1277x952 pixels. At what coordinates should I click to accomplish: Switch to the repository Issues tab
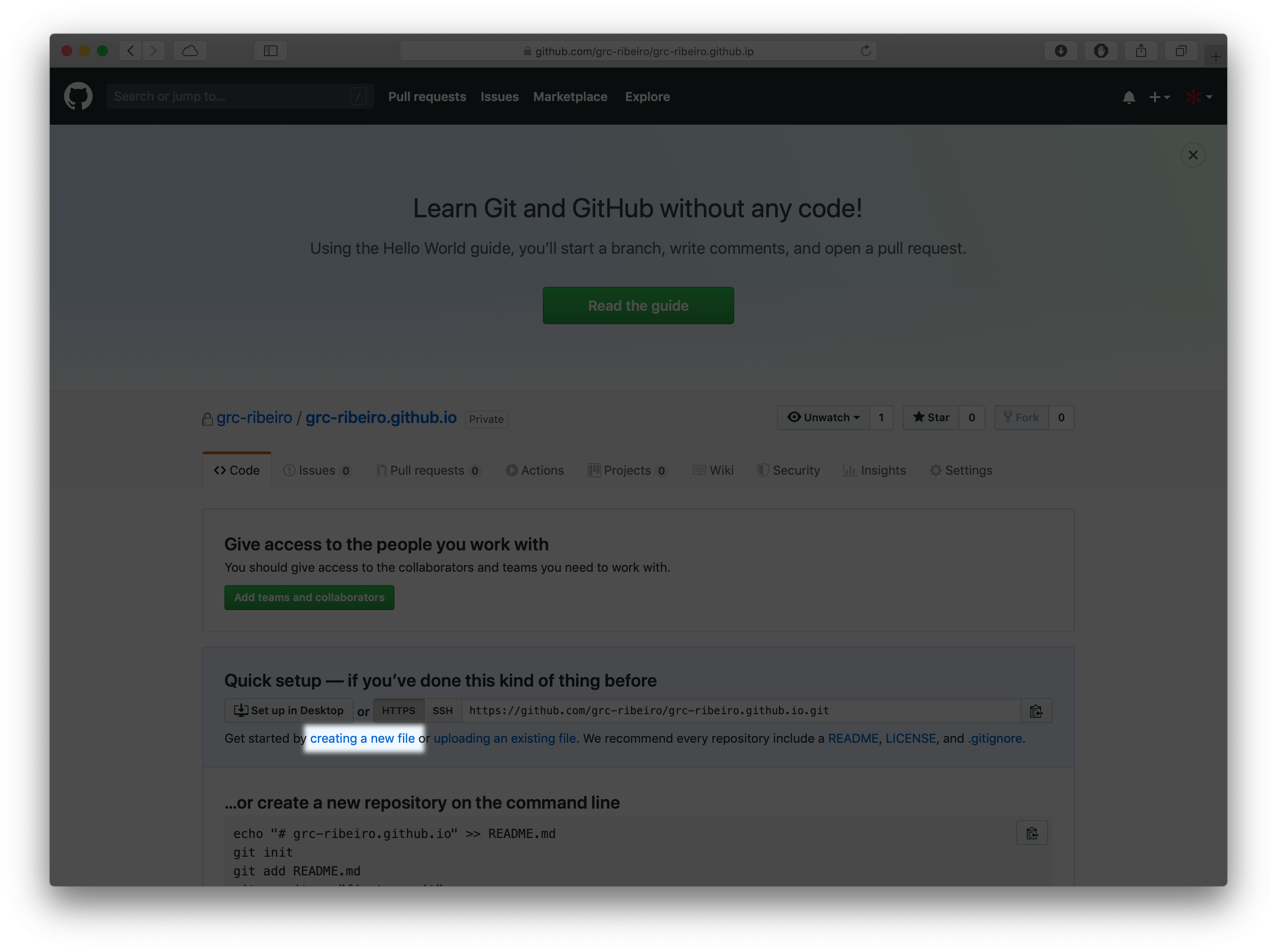317,470
